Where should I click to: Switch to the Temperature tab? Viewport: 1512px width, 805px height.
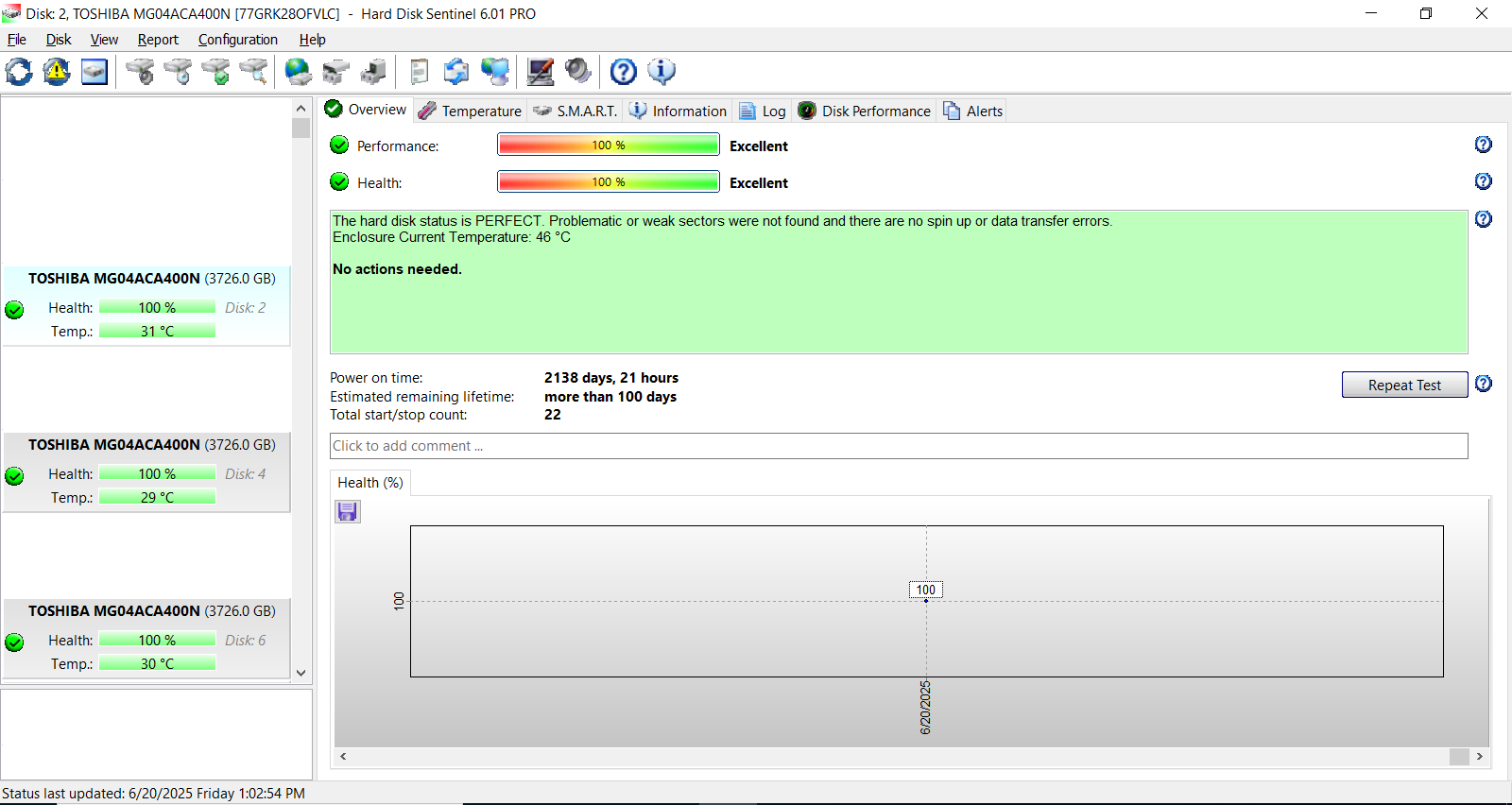point(470,111)
